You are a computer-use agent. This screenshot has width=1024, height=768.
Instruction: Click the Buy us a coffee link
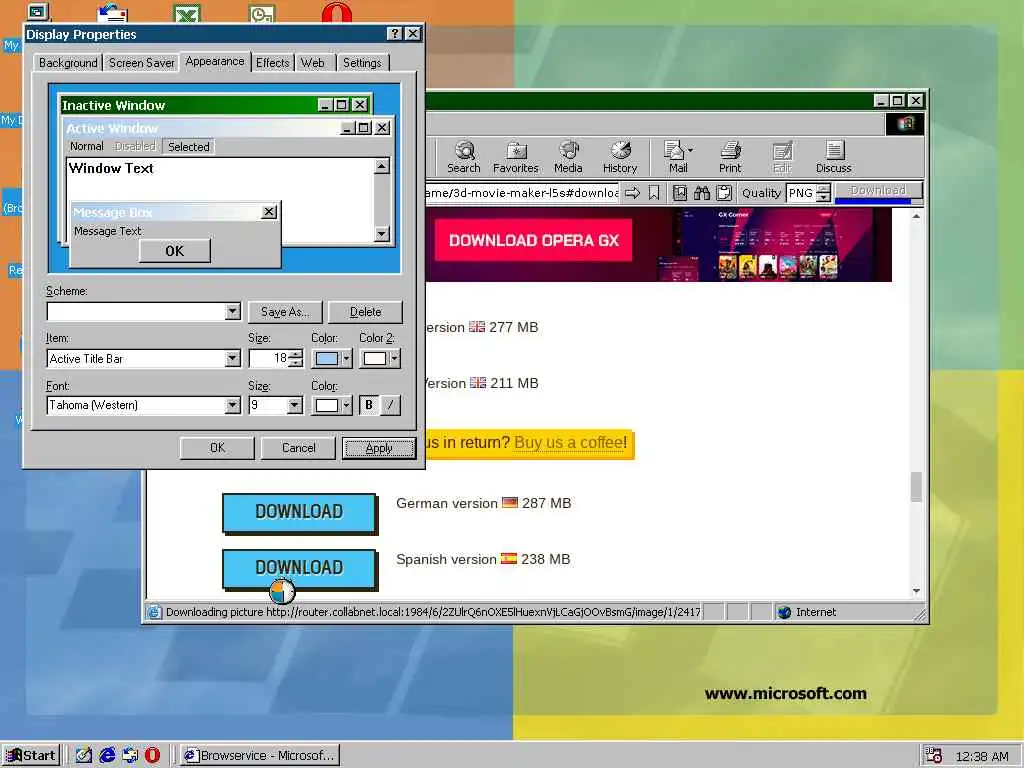pos(570,443)
